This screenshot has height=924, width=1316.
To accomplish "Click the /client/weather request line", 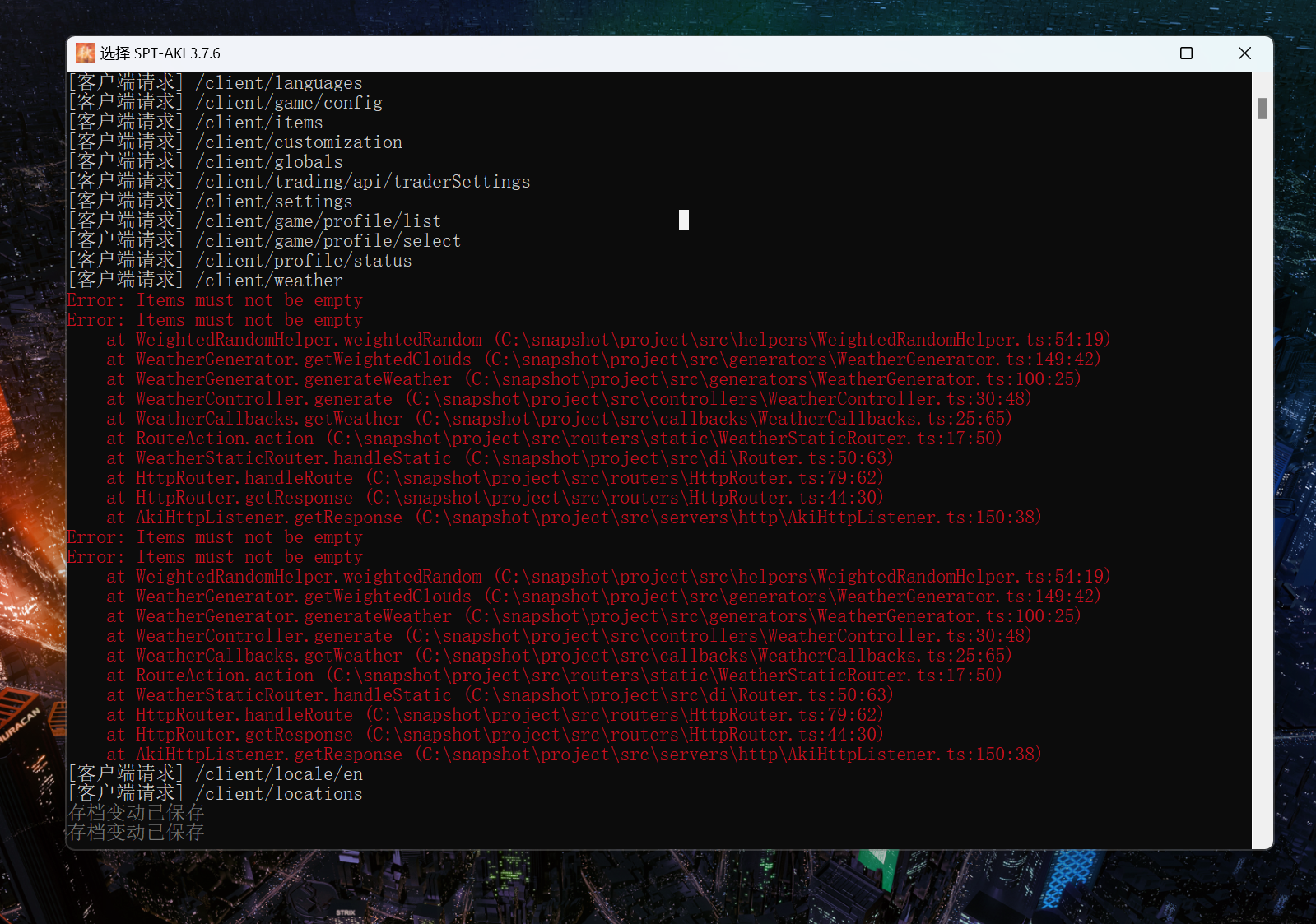I will pyautogui.click(x=268, y=281).
